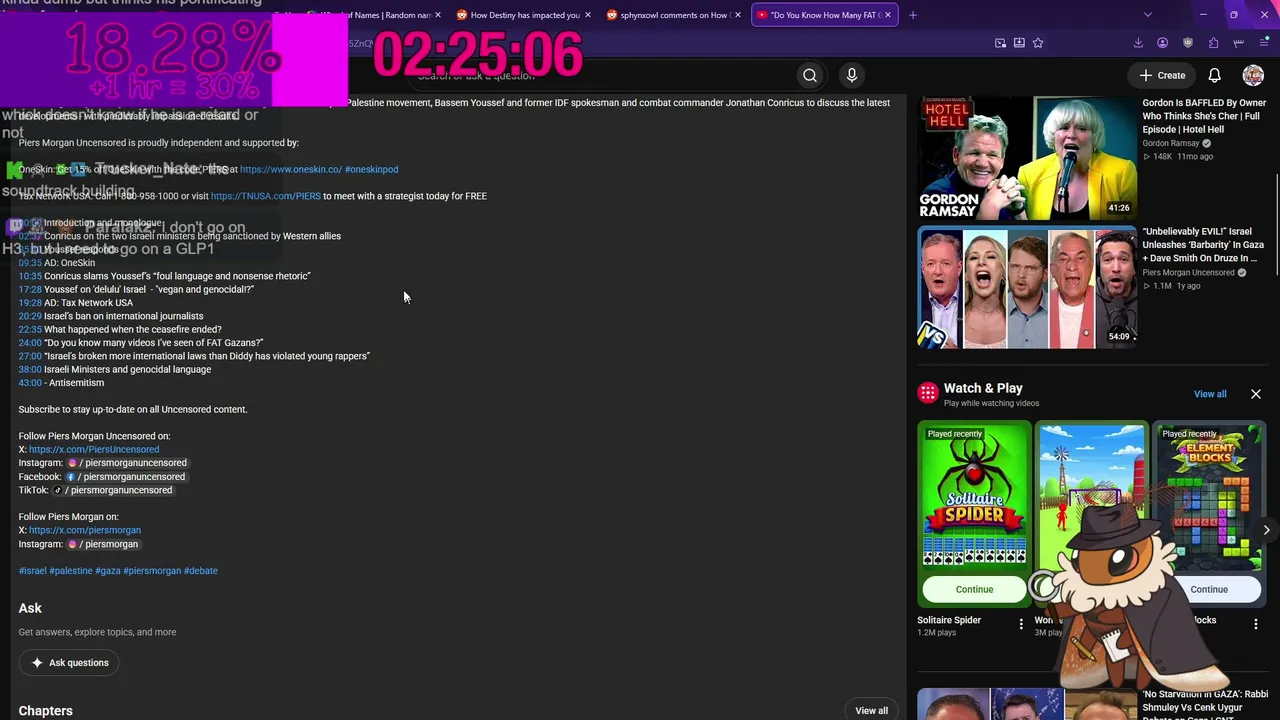Close the 'How Destiny has impacted you' tab

(x=587, y=15)
